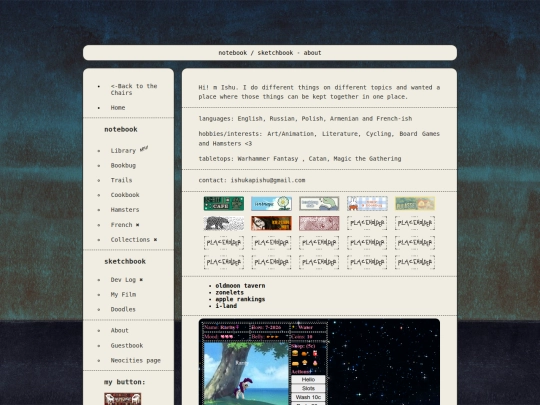Screen dimensions: 540x405
Task: Click the 'tabletops:' line of text
Action: (x=300, y=159)
